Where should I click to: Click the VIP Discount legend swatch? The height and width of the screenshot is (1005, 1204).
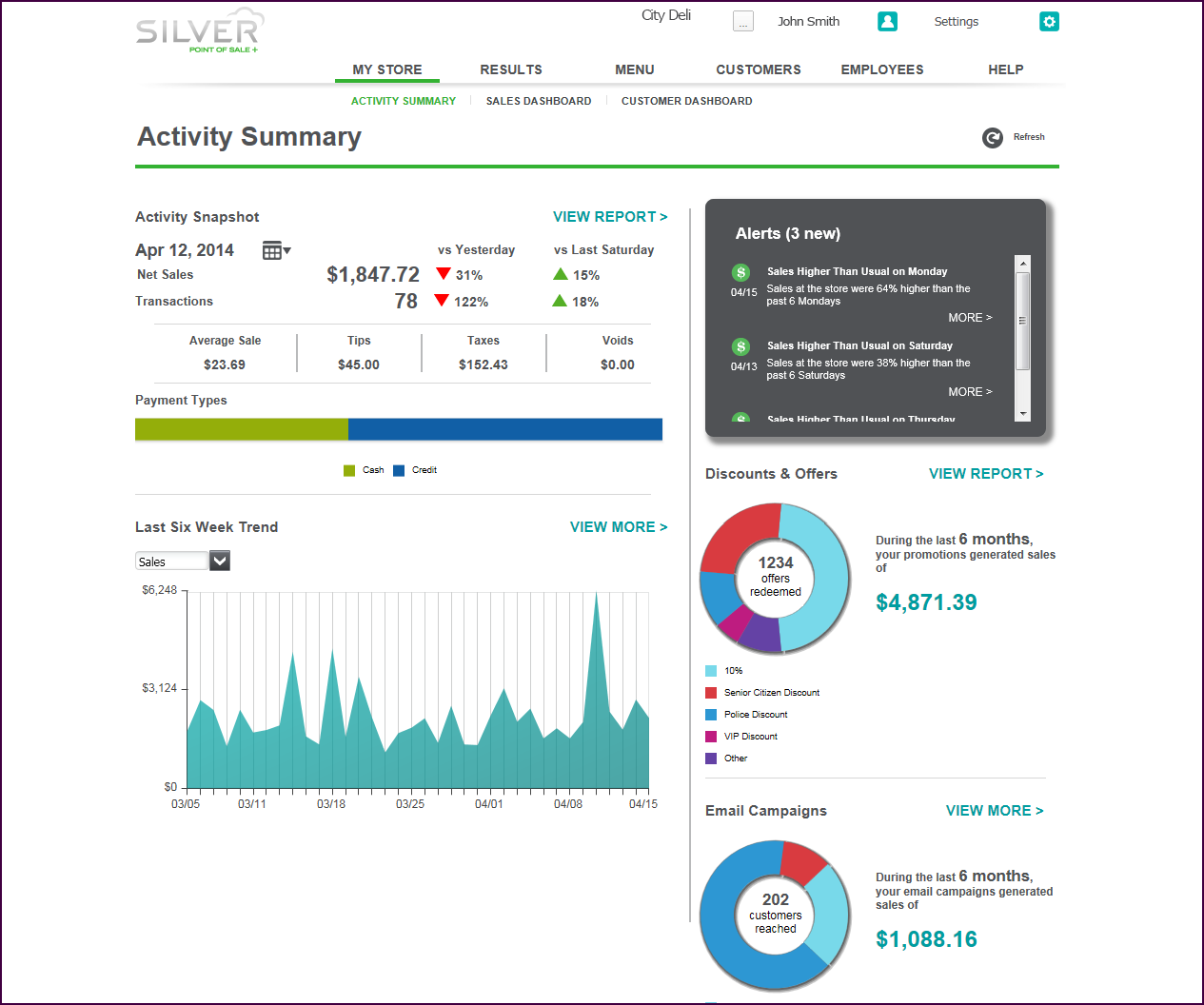pos(711,737)
